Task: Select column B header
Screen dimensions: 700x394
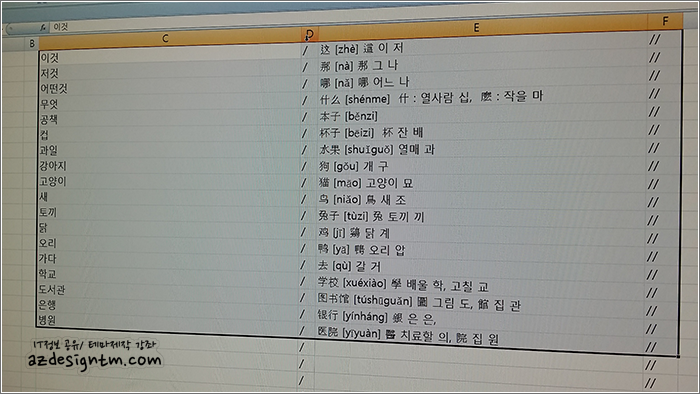Action: [32, 43]
